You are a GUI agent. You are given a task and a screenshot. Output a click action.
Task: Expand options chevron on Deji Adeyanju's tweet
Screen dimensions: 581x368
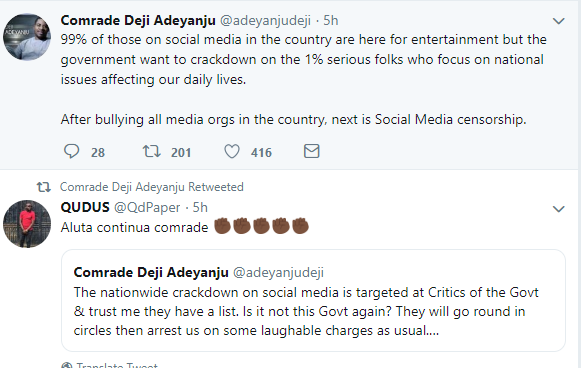(x=558, y=21)
